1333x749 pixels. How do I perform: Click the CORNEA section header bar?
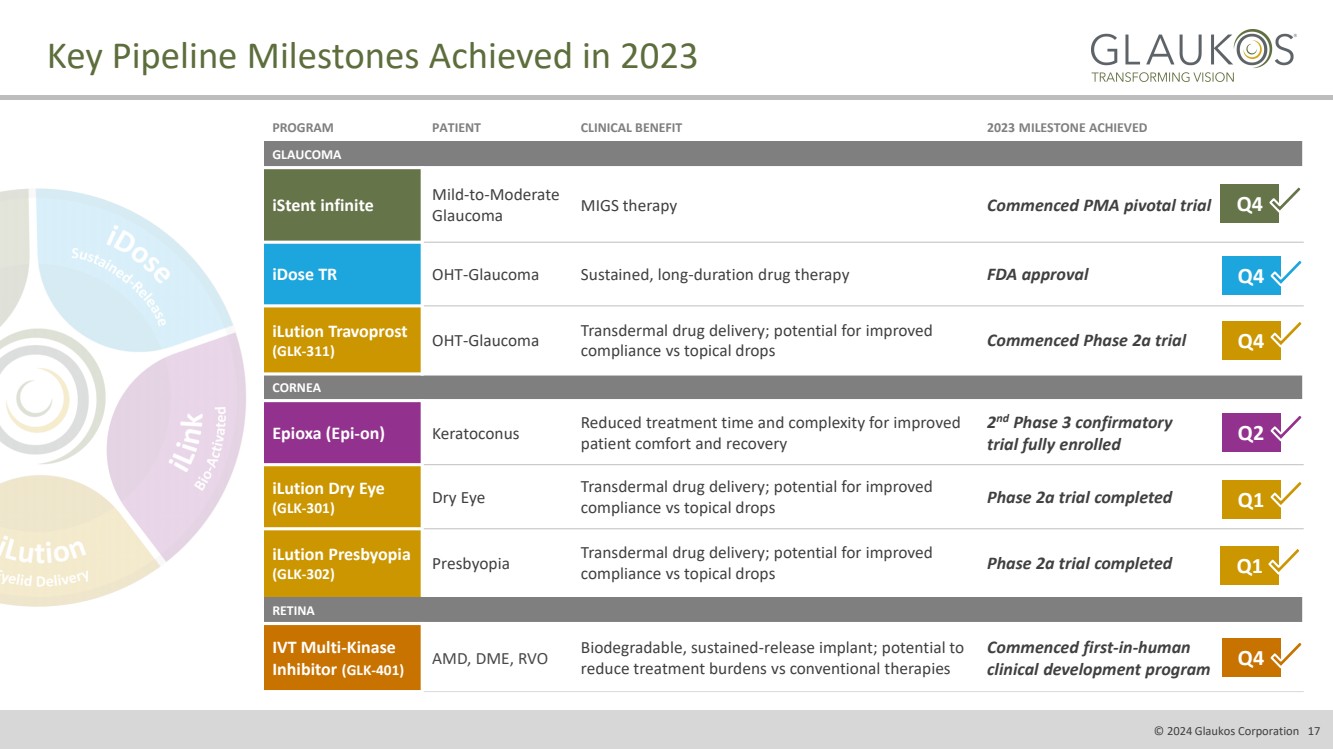[x=782, y=387]
